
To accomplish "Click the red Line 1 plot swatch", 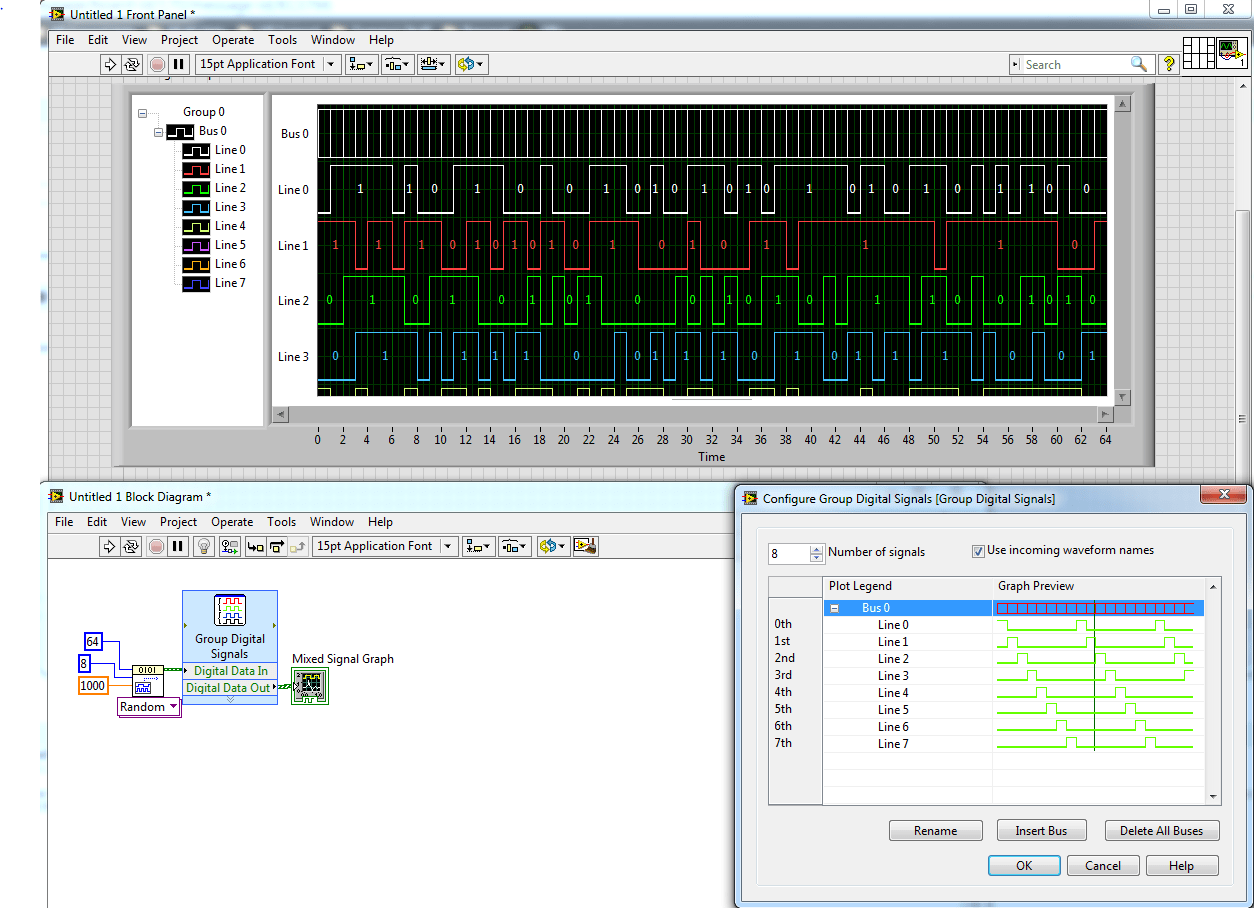I will click(x=196, y=169).
